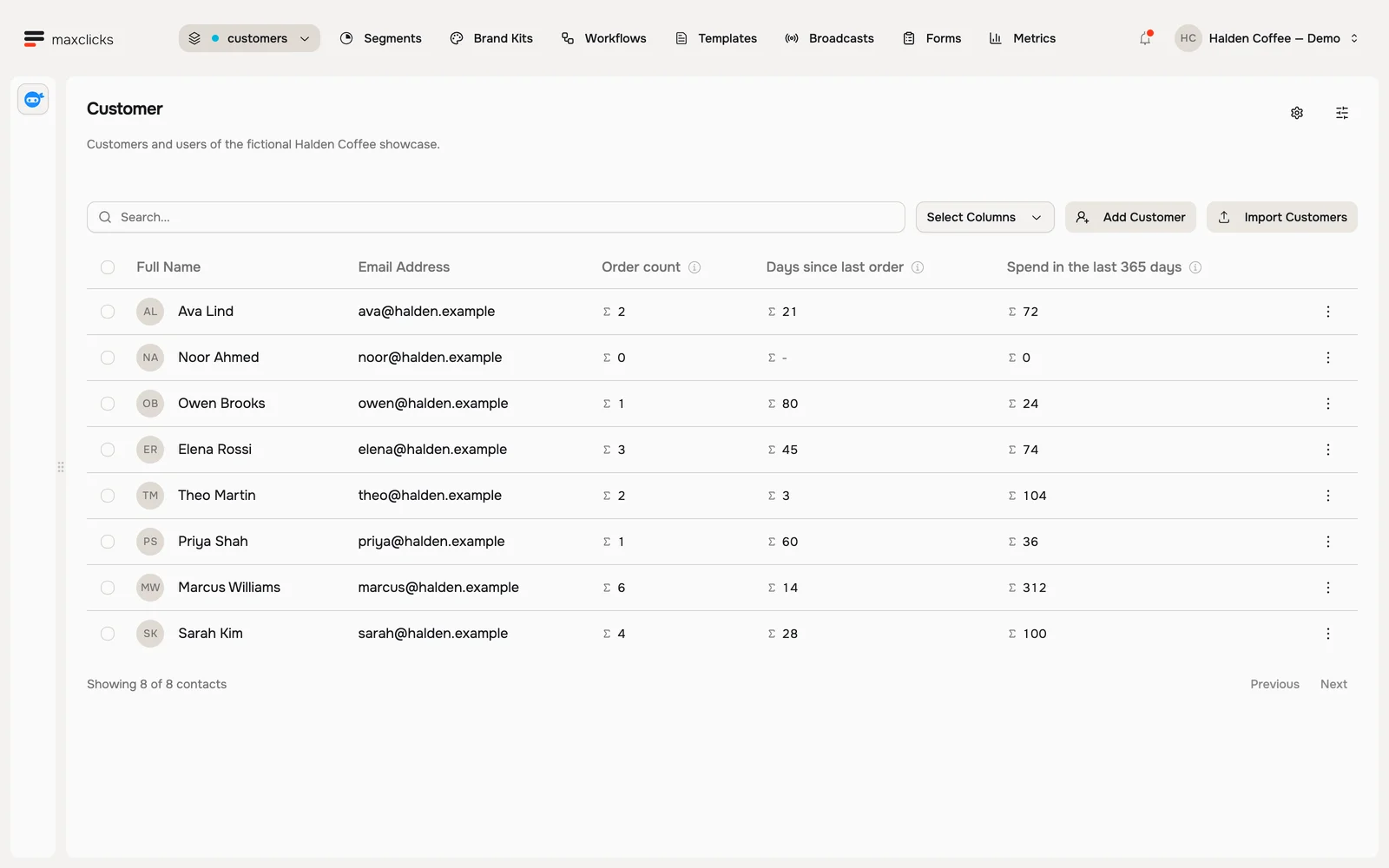Focus the Search input field
This screenshot has width=1389, height=868.
coord(496,217)
